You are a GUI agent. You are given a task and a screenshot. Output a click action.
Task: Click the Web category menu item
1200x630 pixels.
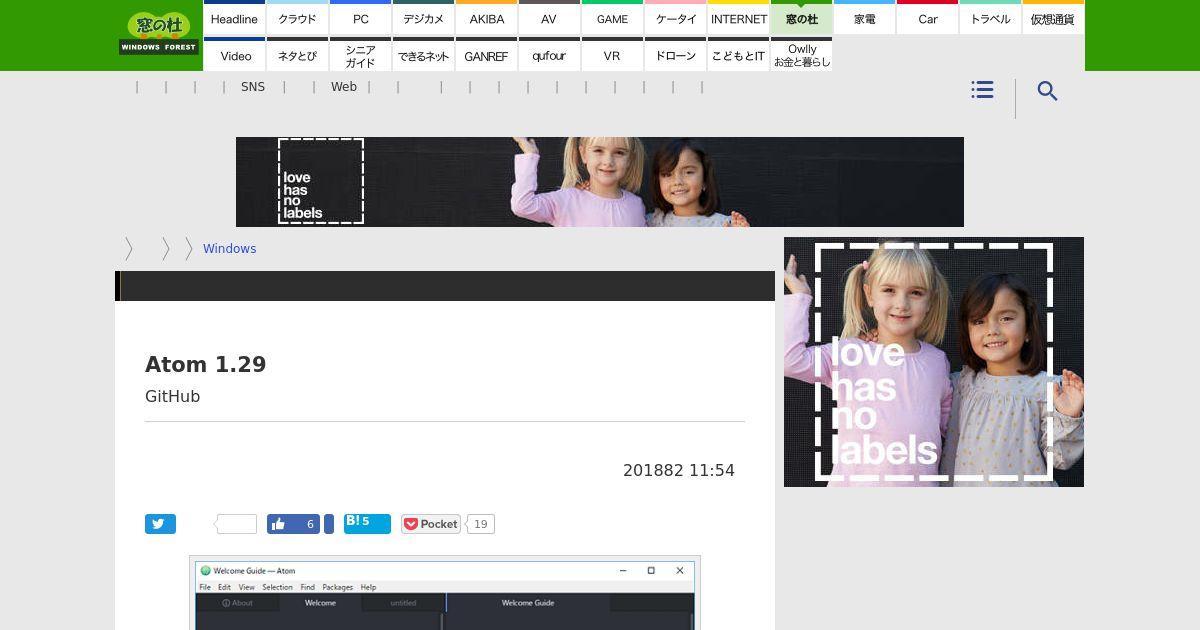click(344, 87)
